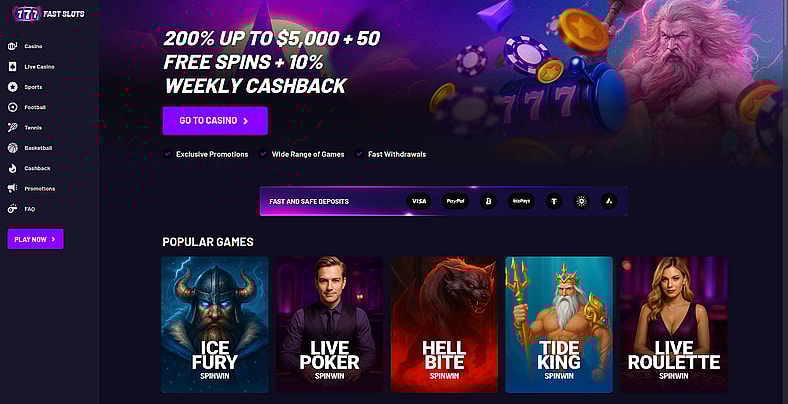
Task: Launch the Live Roulette game tile
Action: coord(673,325)
